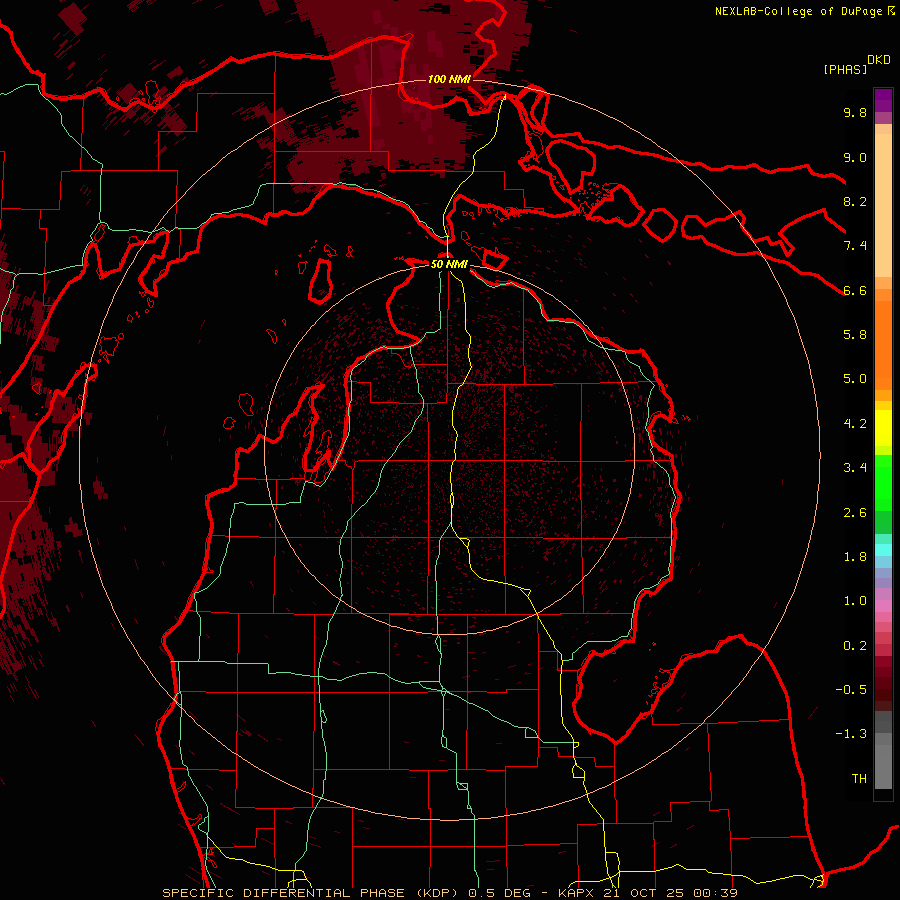Click the 50 NMI range ring label
The image size is (900, 900).
click(449, 264)
